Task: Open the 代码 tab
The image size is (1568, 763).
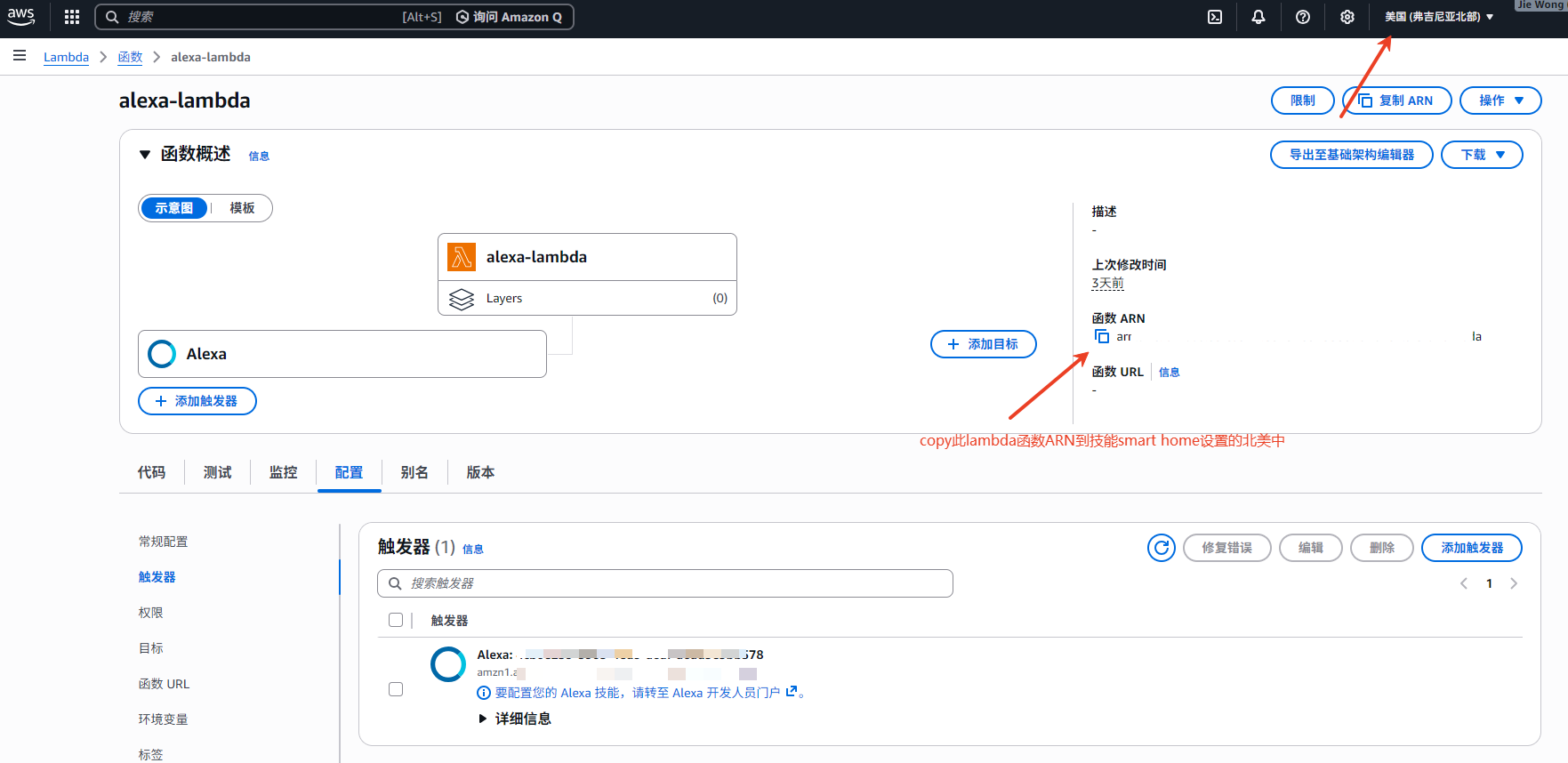Action: [151, 472]
